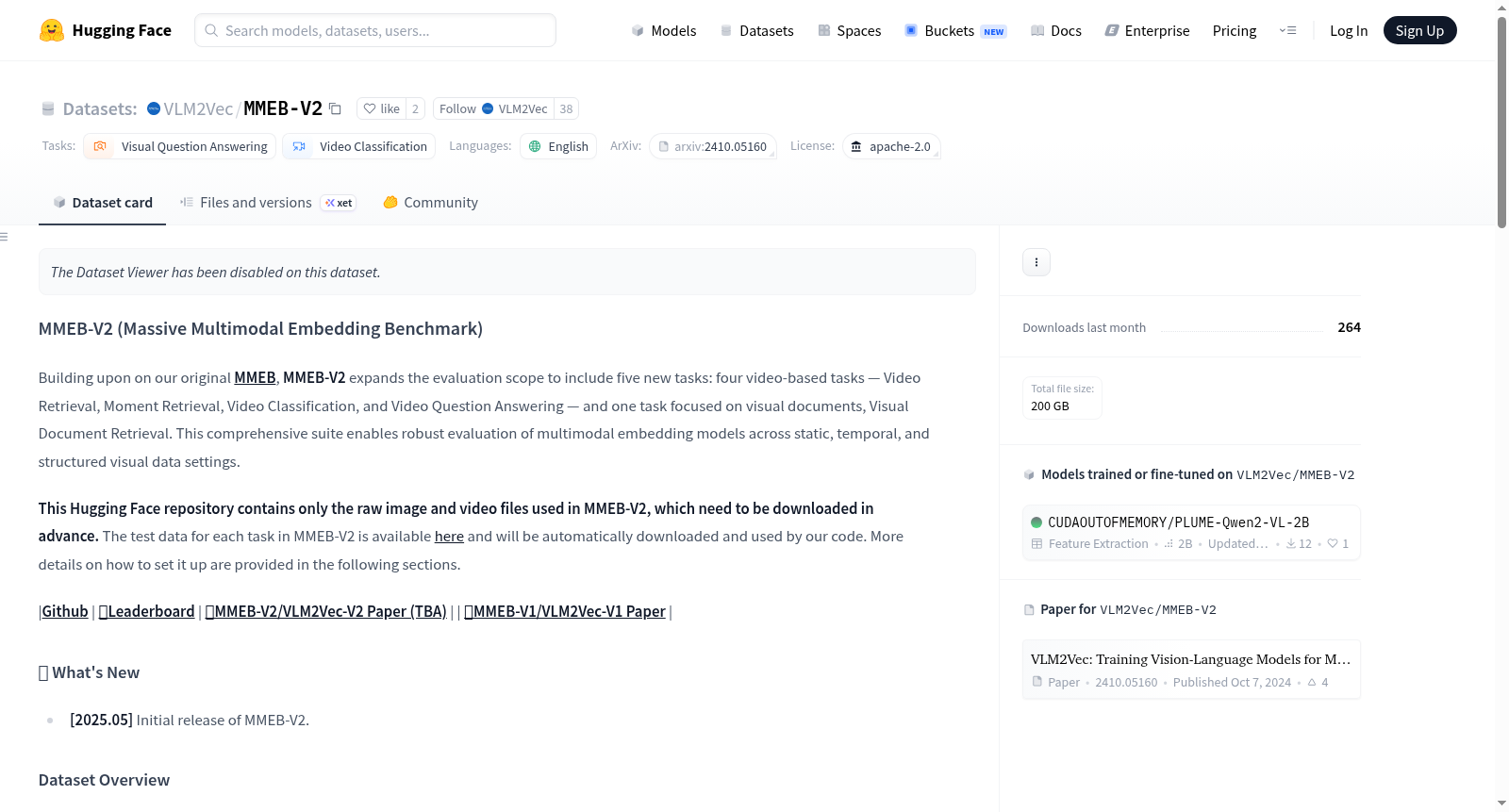Follow the 'here' test data link

pyautogui.click(x=449, y=536)
